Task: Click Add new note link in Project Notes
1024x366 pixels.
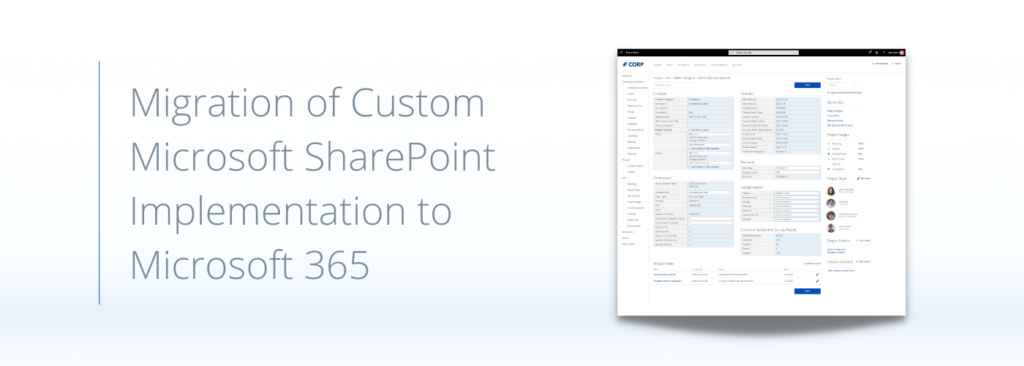Action: click(x=812, y=263)
